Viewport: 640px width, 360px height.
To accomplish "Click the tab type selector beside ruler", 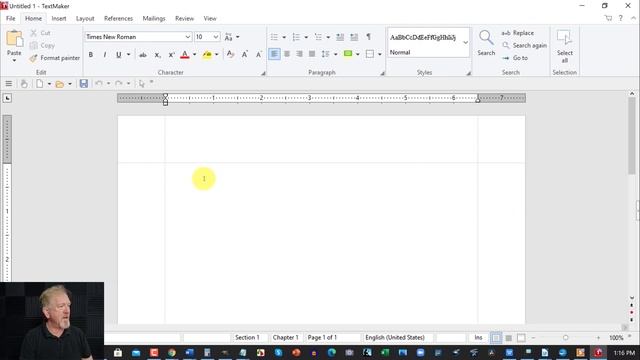I will [7, 98].
